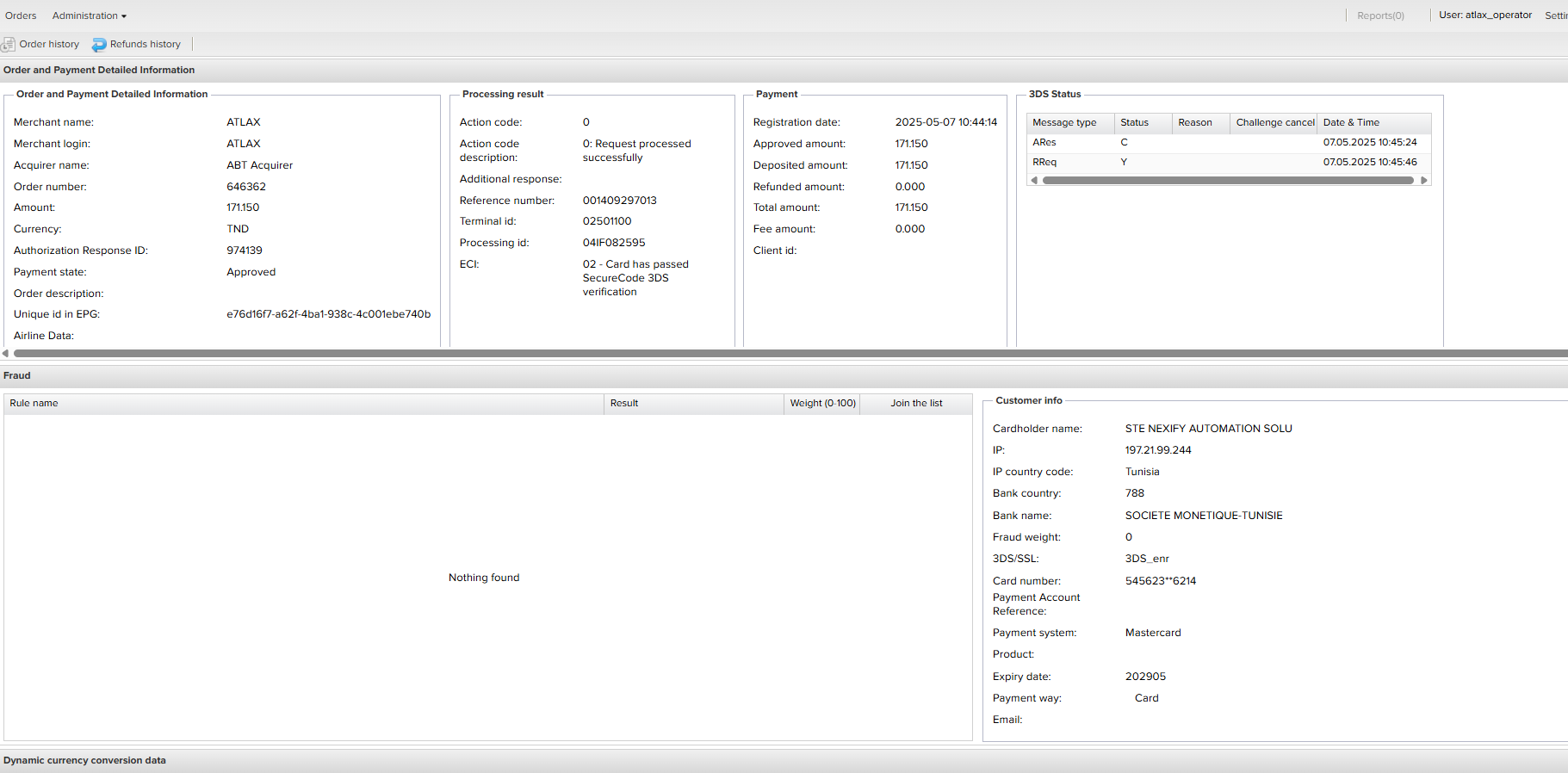Open the Administration dropdown menu
Viewport: 1568px width, 773px height.
click(89, 15)
